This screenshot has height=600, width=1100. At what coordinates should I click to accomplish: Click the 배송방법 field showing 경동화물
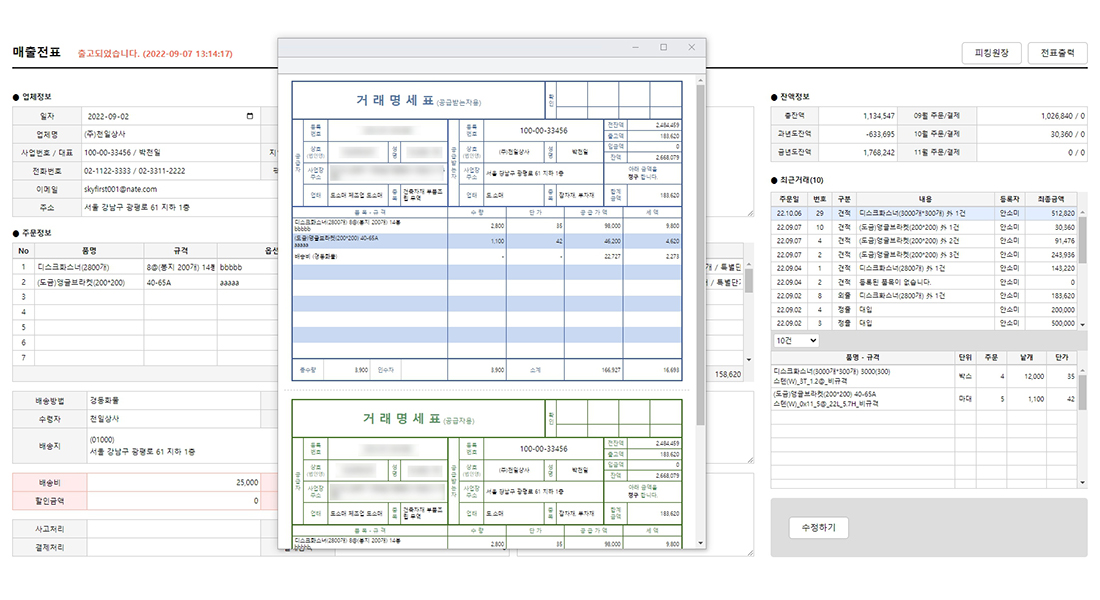tap(173, 401)
